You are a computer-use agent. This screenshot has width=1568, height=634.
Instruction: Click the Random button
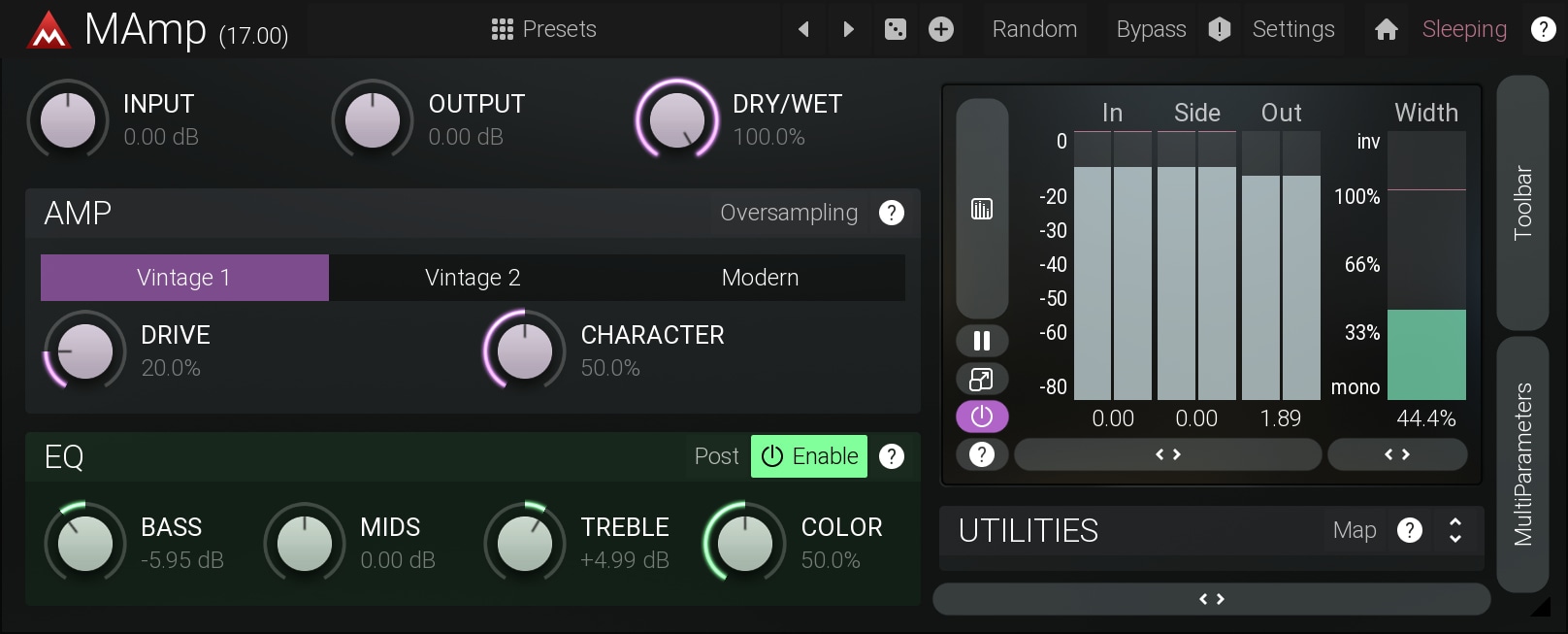[x=1034, y=29]
